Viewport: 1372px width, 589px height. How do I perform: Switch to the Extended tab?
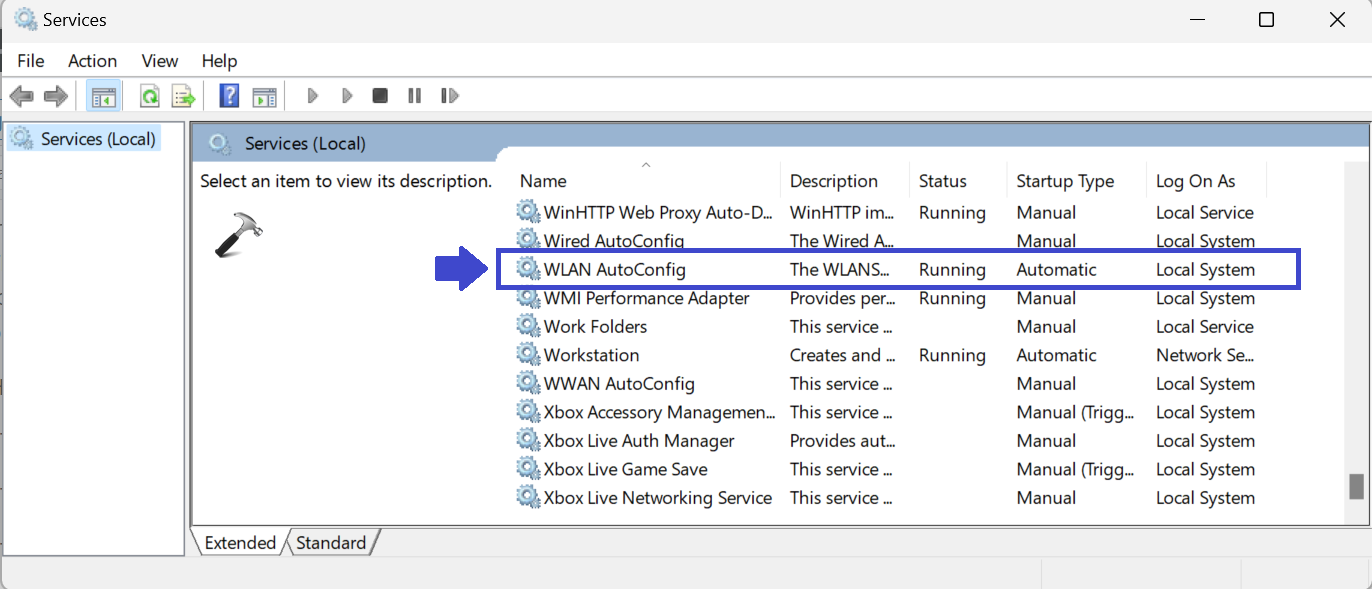[x=240, y=543]
